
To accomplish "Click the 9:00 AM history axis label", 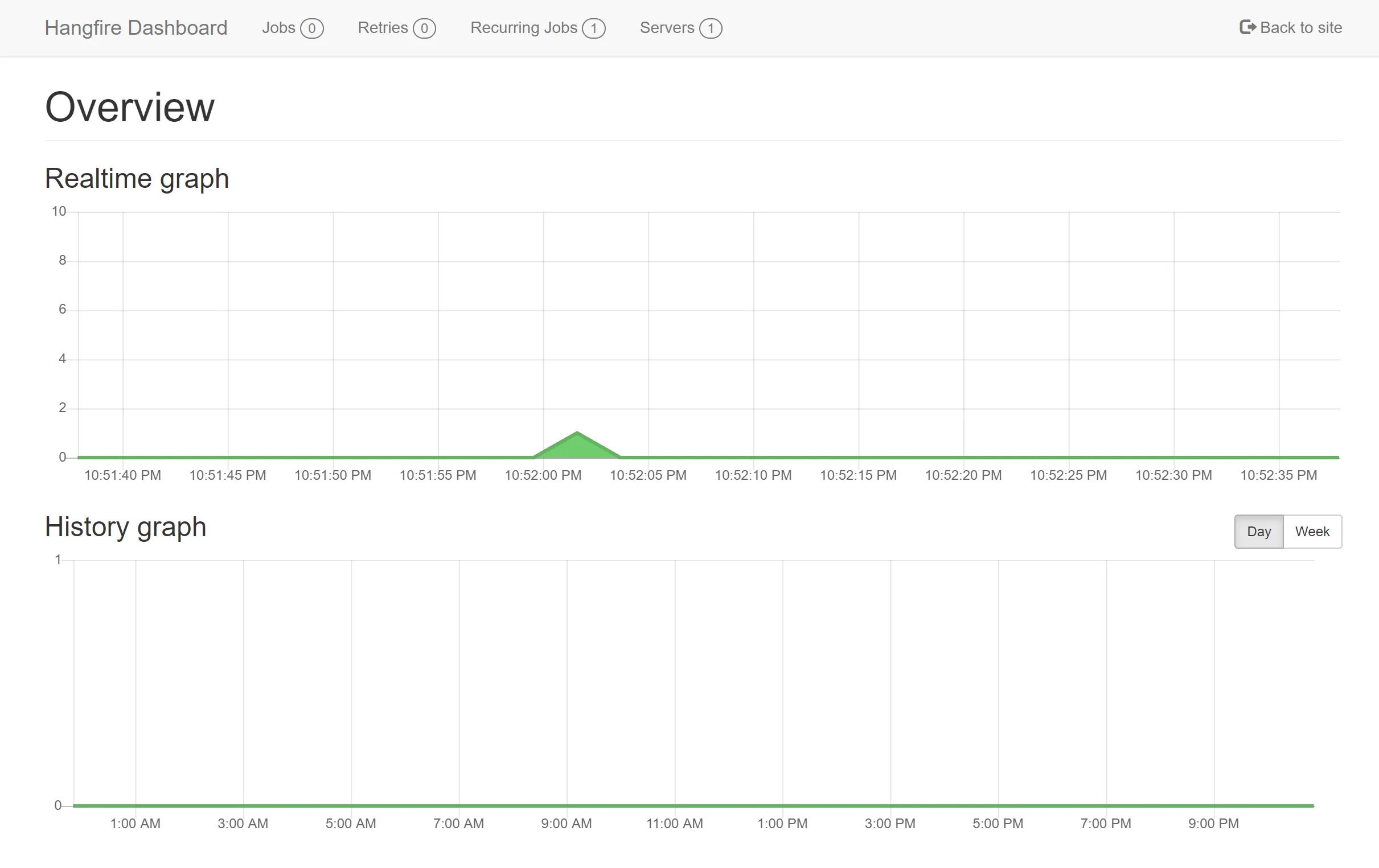I will [567, 824].
